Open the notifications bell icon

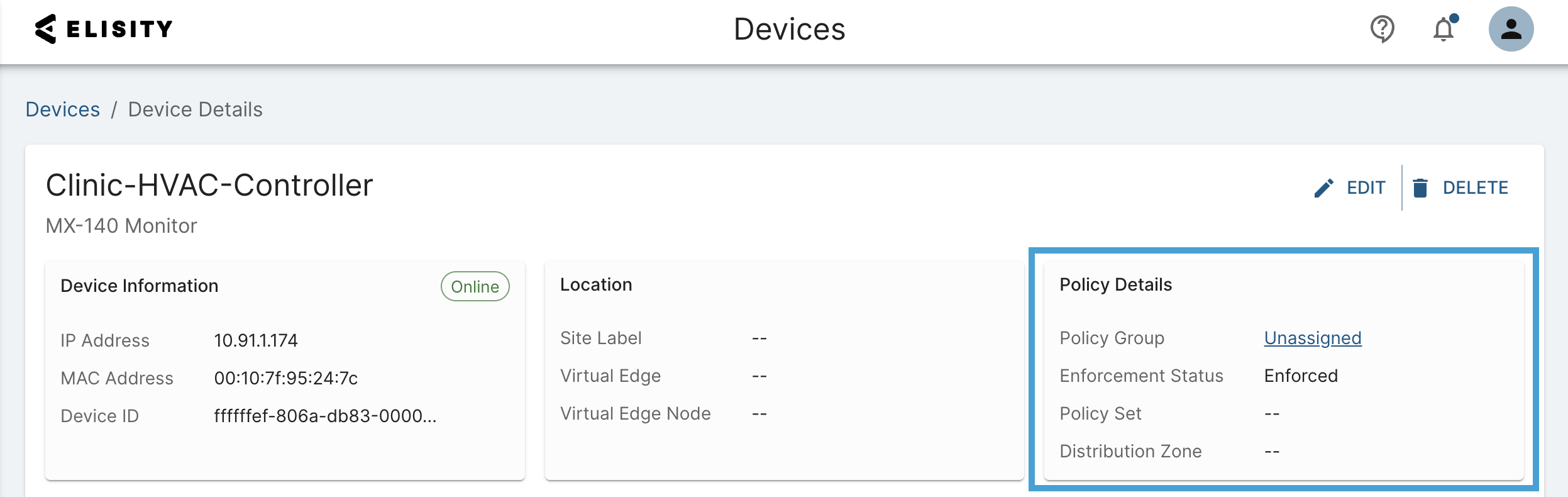[1444, 30]
